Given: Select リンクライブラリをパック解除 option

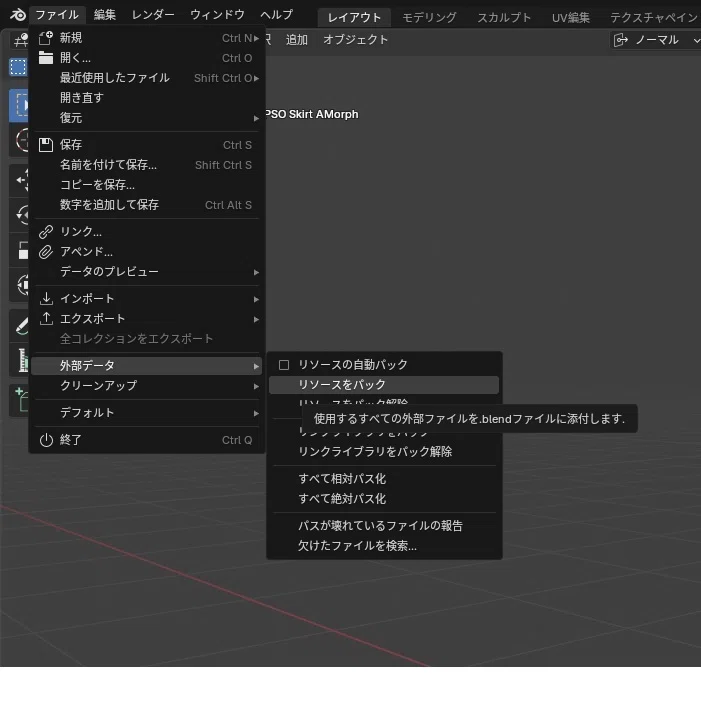Looking at the screenshot, I should [x=384, y=452].
